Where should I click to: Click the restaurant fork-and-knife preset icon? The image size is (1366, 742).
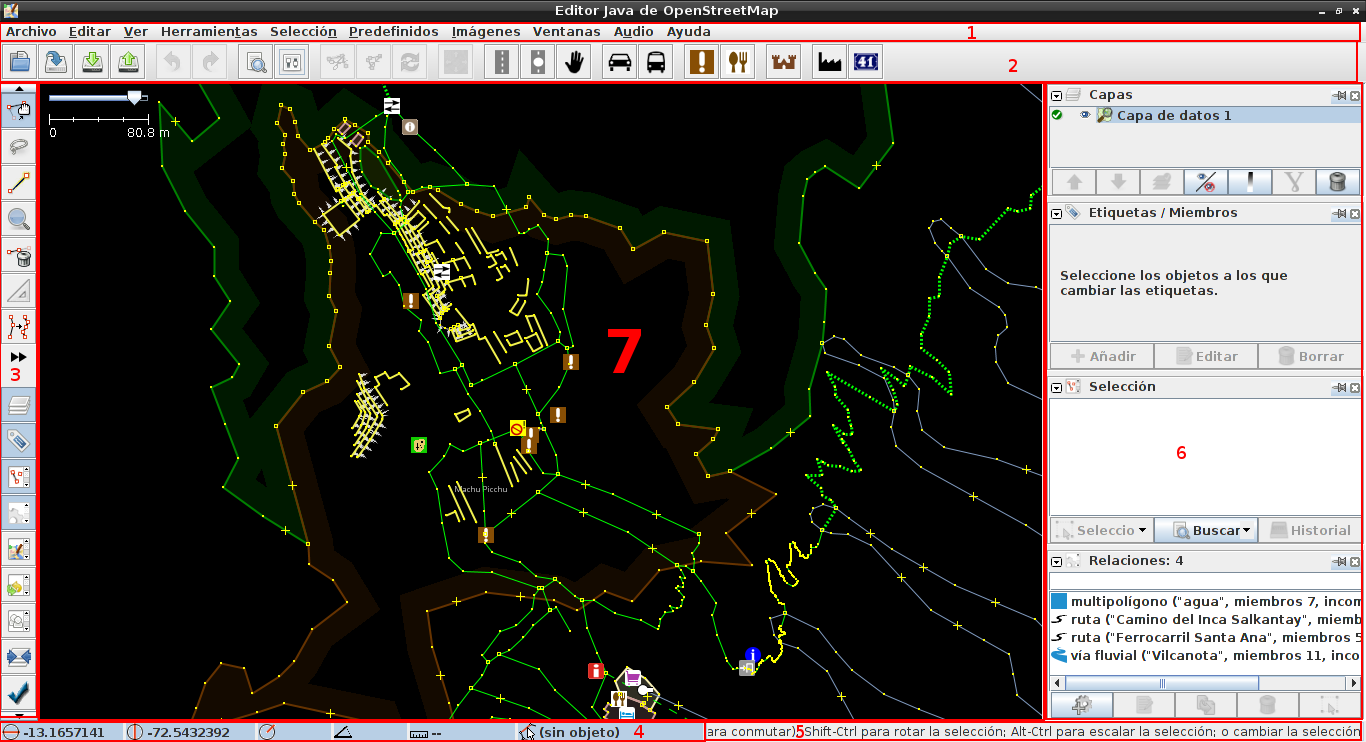coord(738,62)
